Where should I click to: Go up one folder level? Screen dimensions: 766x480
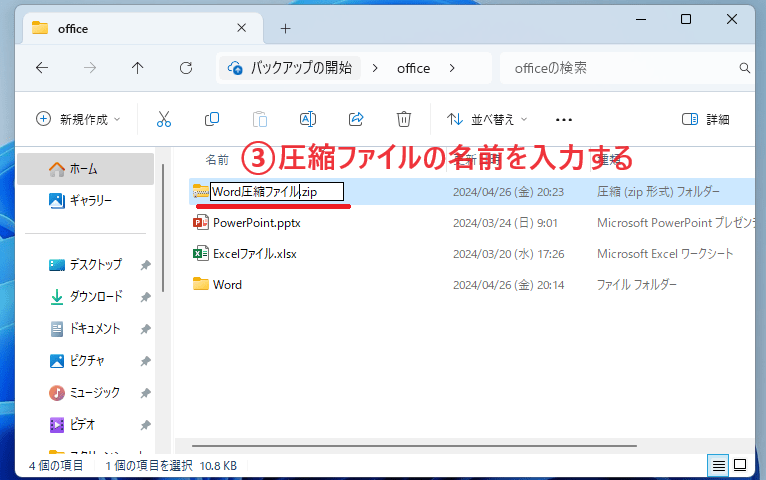[x=138, y=68]
